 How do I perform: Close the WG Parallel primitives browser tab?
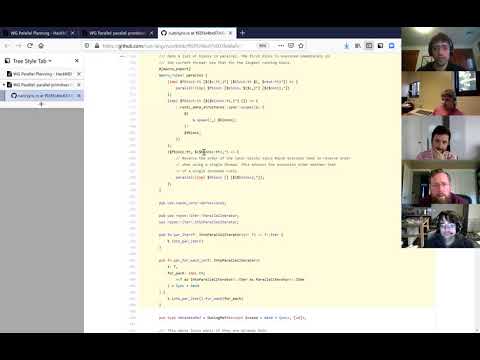(151, 33)
